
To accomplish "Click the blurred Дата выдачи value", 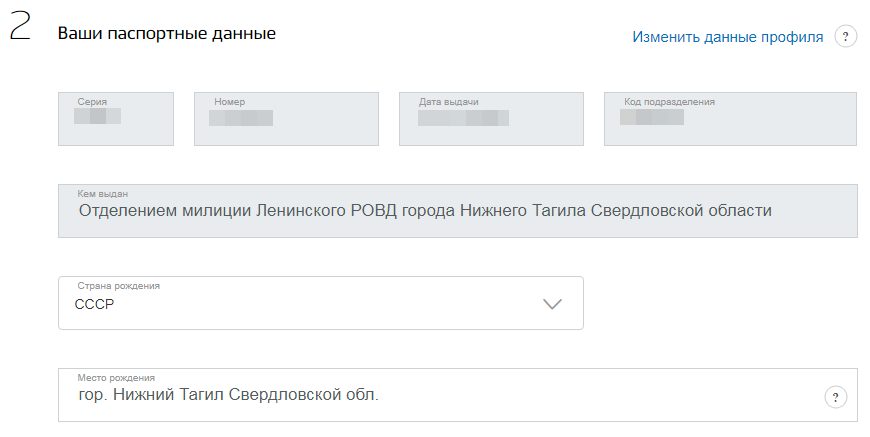I will (463, 118).
